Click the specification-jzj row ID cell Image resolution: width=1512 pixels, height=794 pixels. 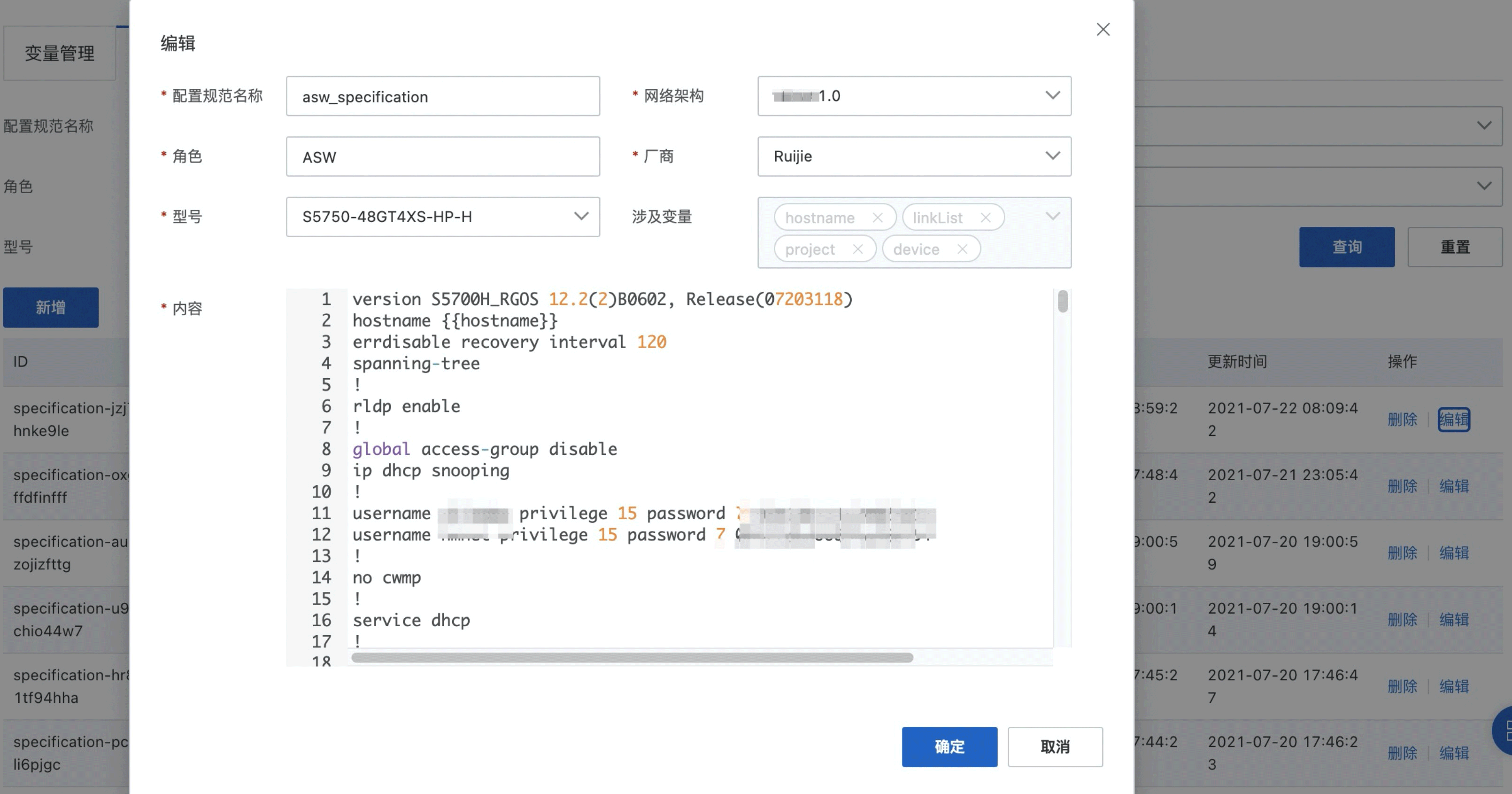pyautogui.click(x=70, y=419)
